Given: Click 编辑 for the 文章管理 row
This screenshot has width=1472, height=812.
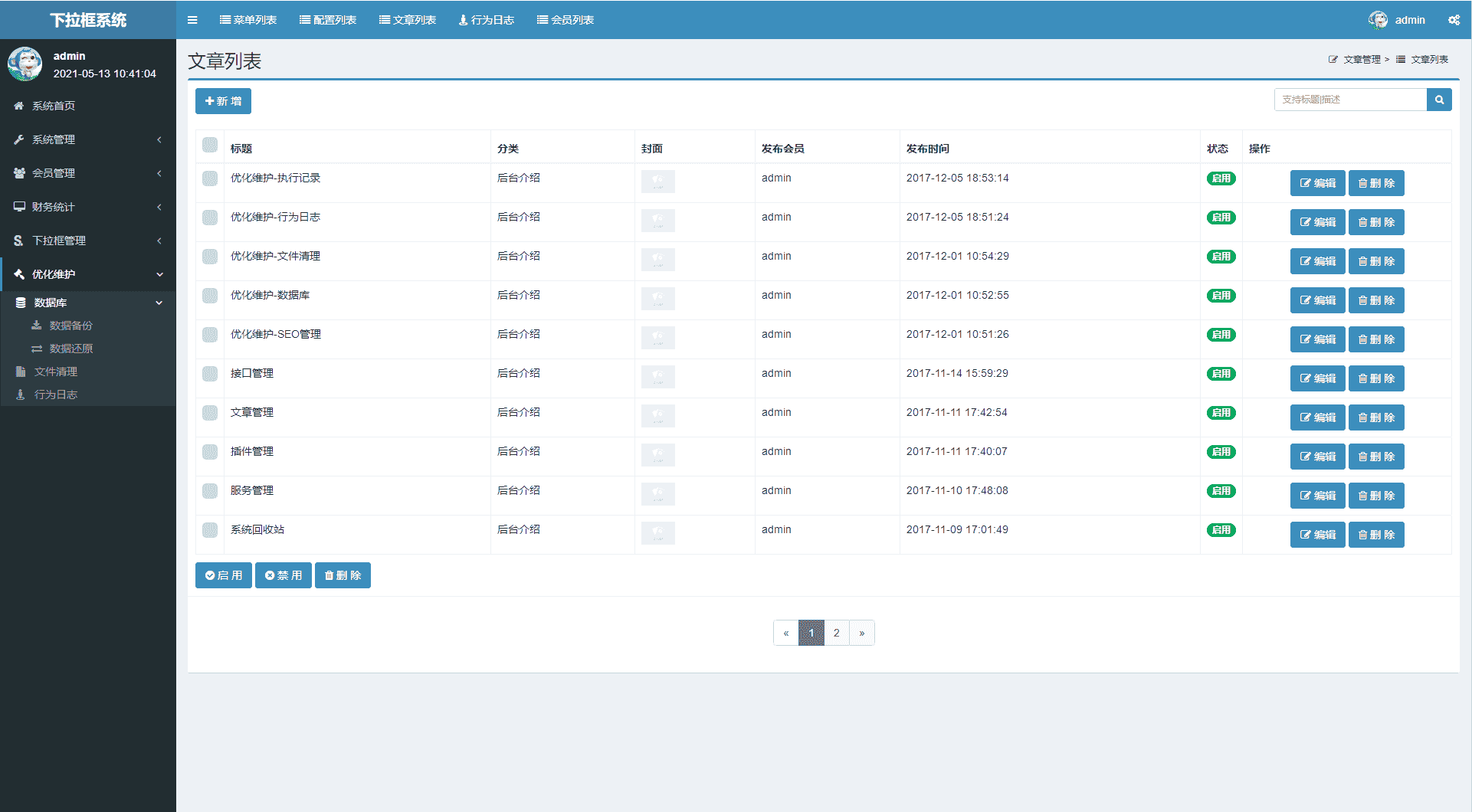Looking at the screenshot, I should tap(1317, 417).
